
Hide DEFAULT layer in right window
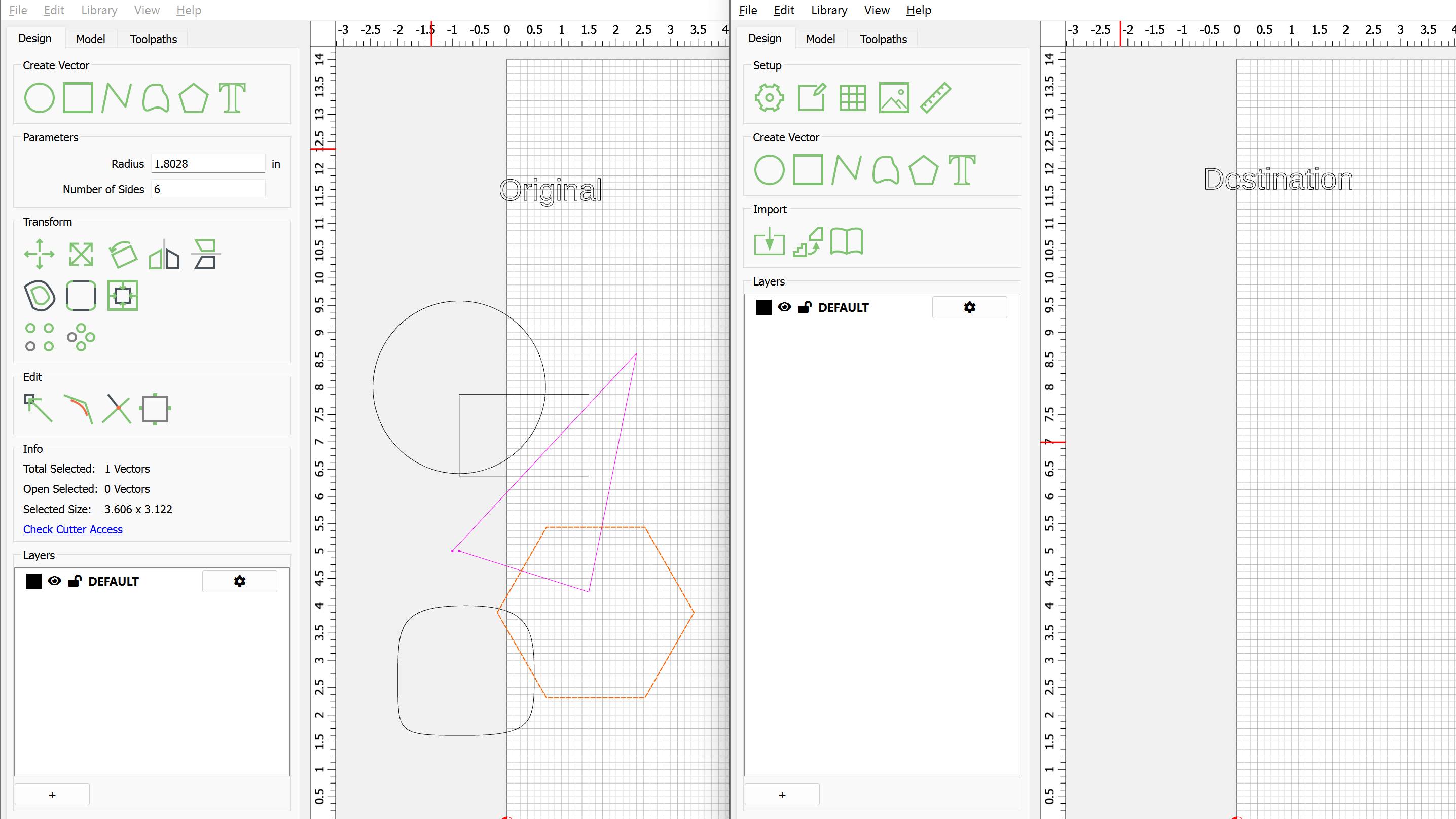(x=784, y=307)
